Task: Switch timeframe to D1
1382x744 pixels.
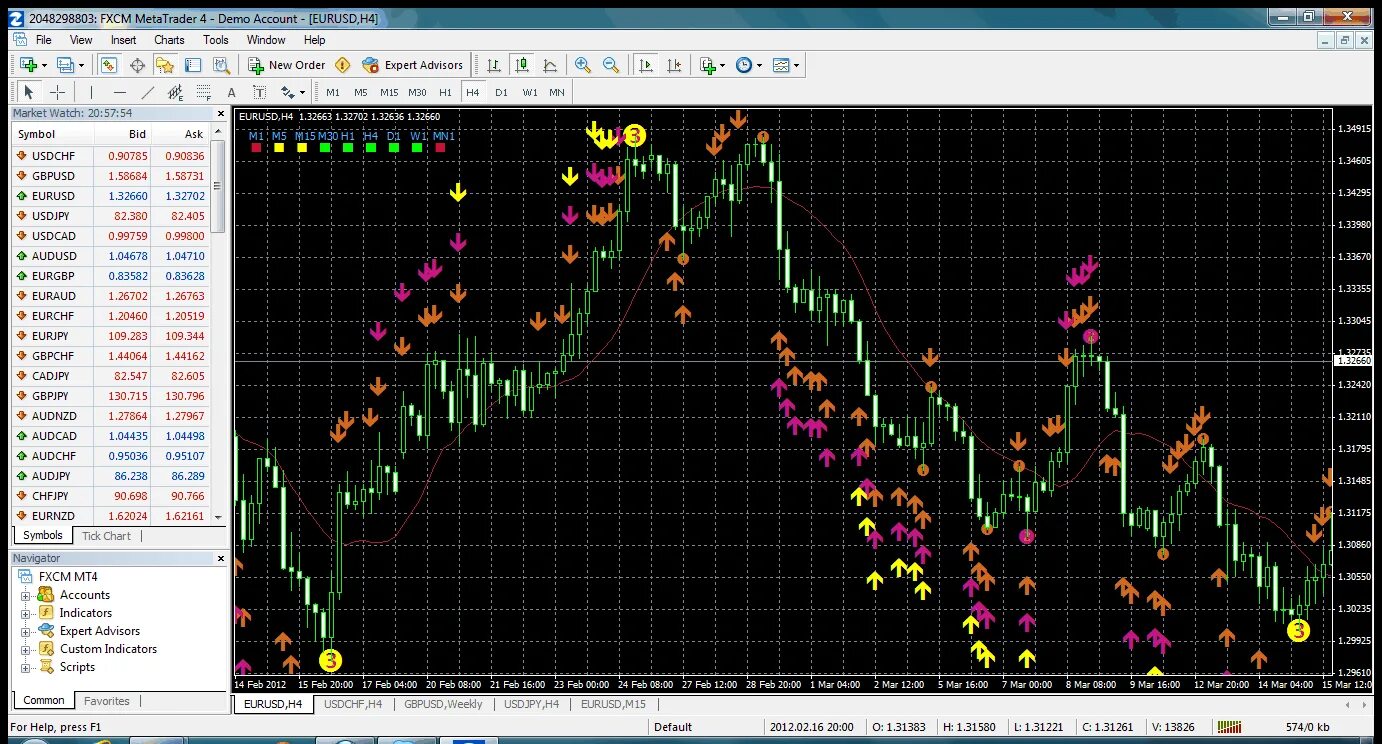Action: (501, 92)
